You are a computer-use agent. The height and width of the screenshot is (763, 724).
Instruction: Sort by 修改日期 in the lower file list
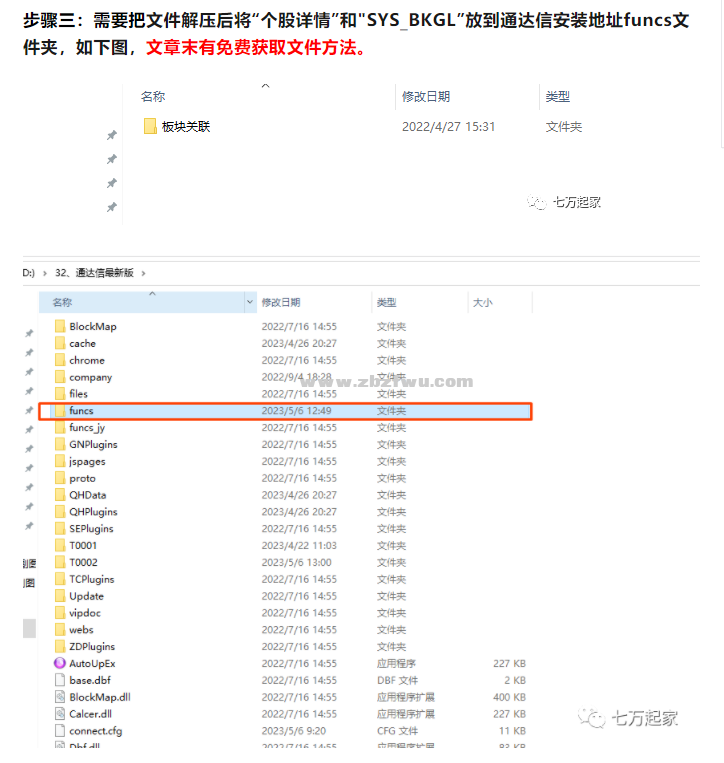(x=281, y=302)
